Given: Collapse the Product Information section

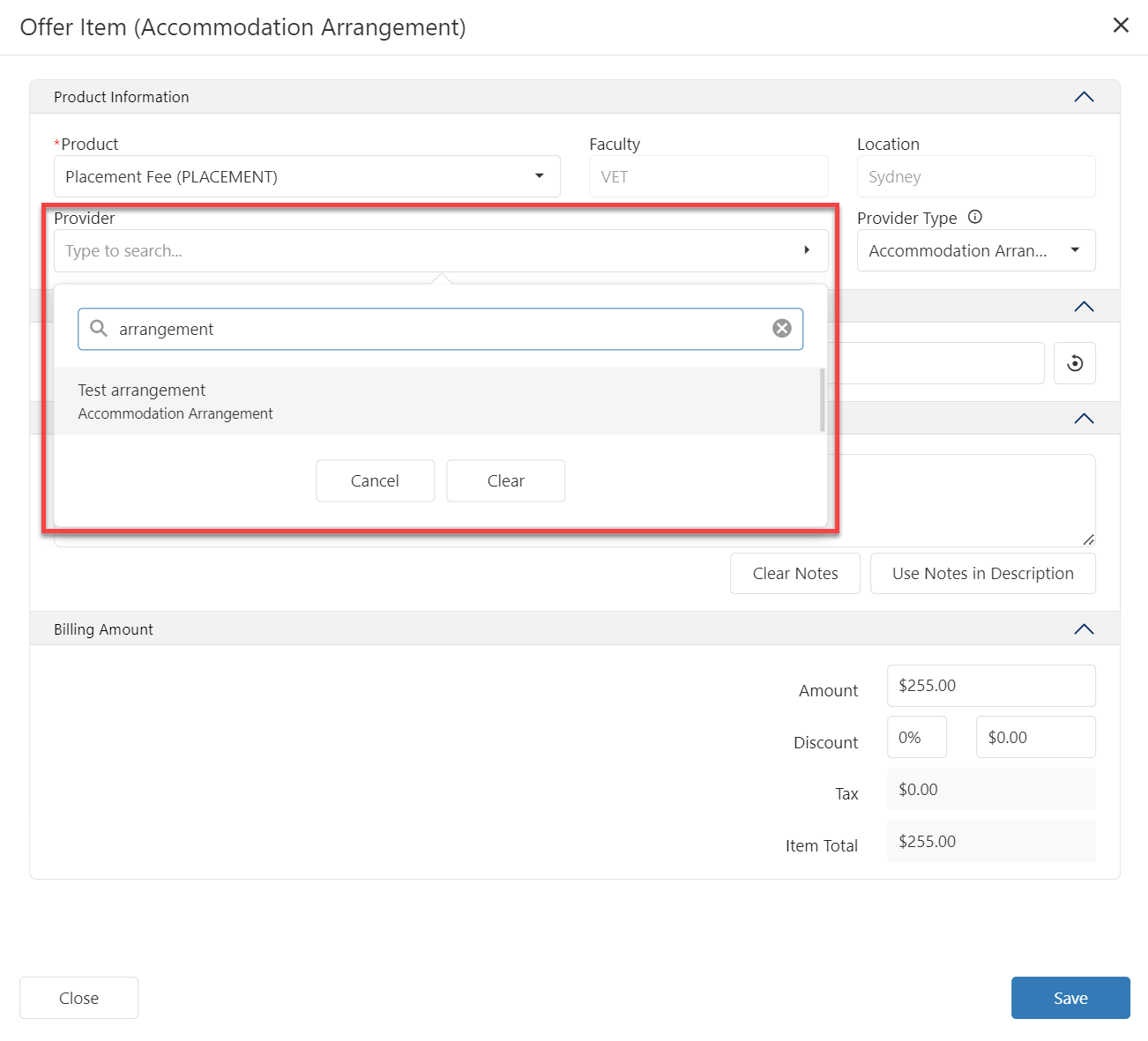Looking at the screenshot, I should (x=1084, y=97).
